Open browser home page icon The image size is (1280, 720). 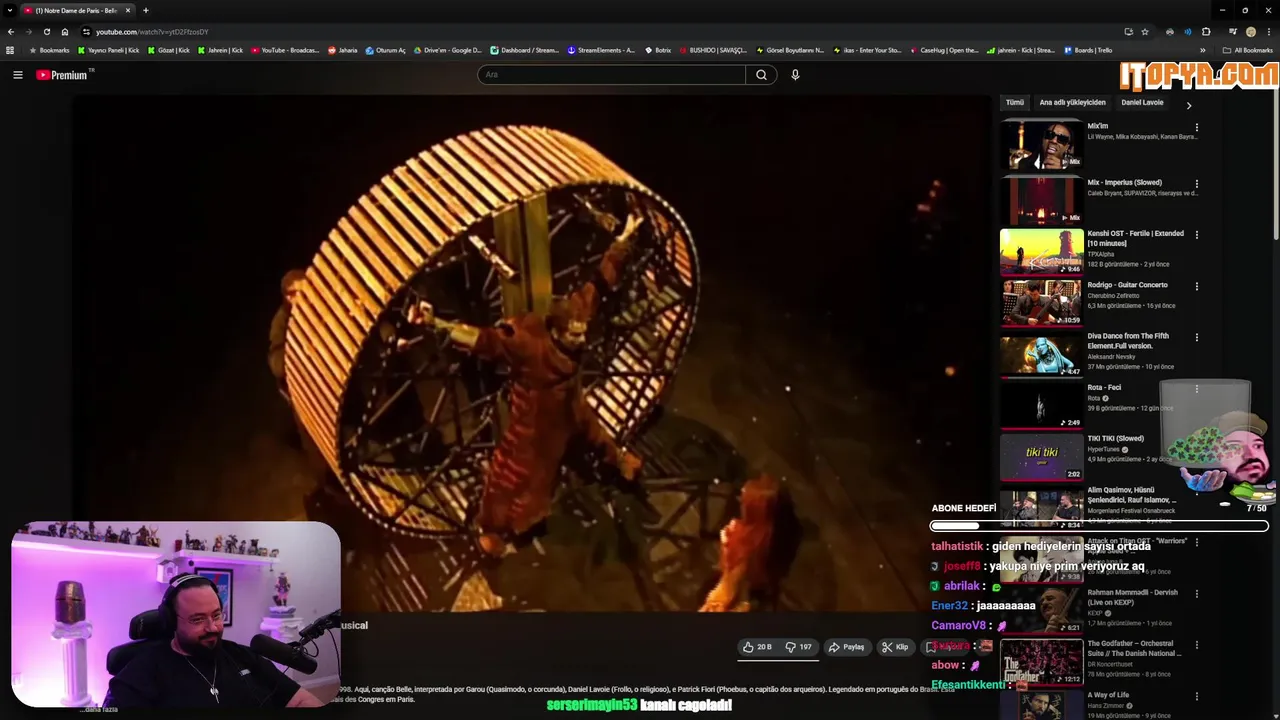click(x=65, y=32)
